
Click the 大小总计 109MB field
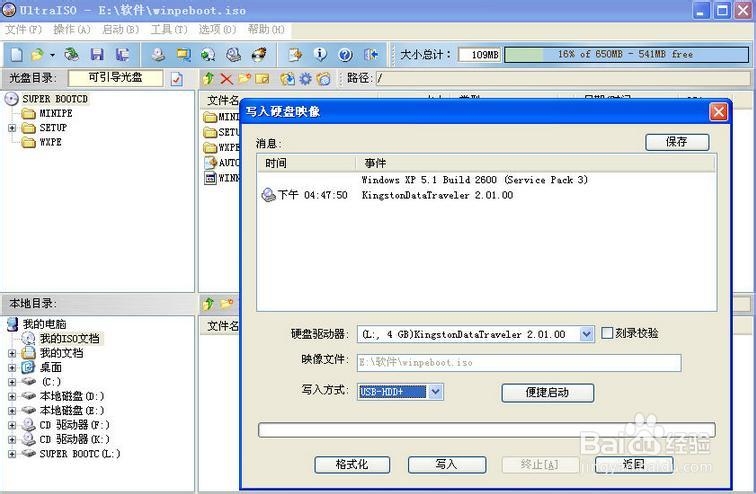point(479,54)
